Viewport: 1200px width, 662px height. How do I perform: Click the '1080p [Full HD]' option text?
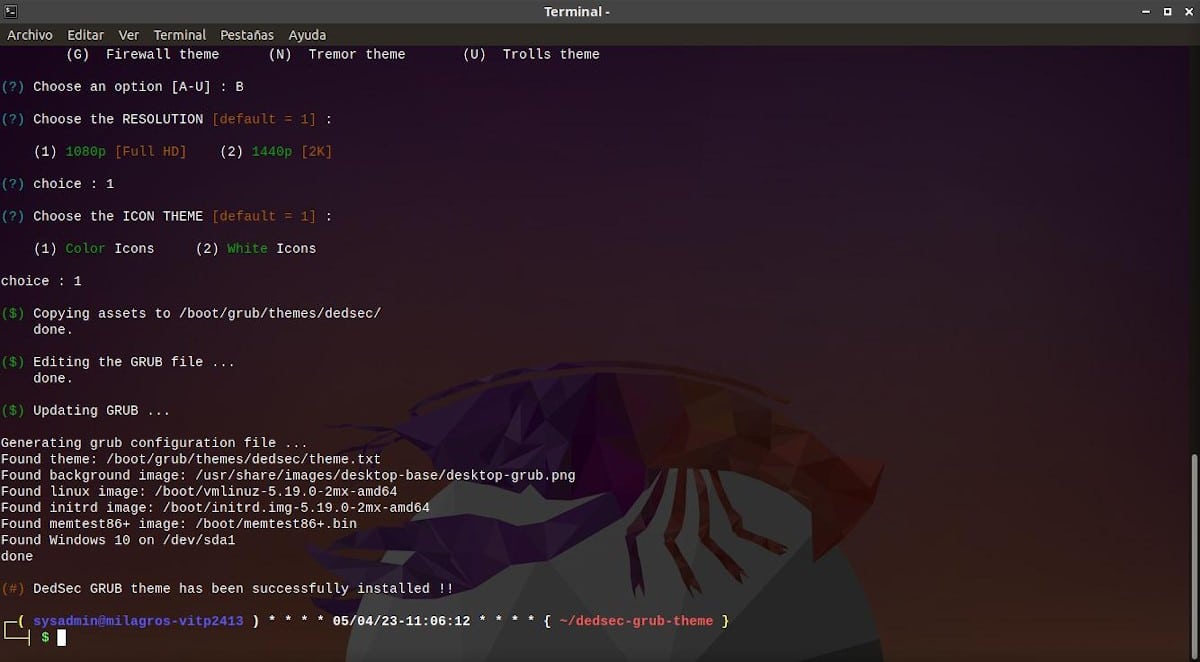click(126, 152)
